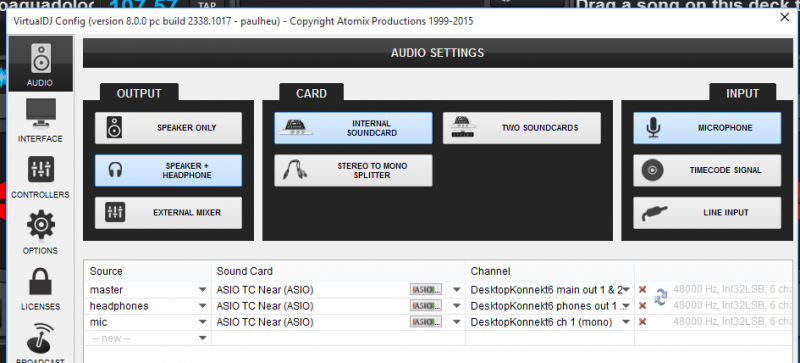Screen dimensions: 800x363
Task: Select Speaker Only output mode
Action: click(x=168, y=128)
